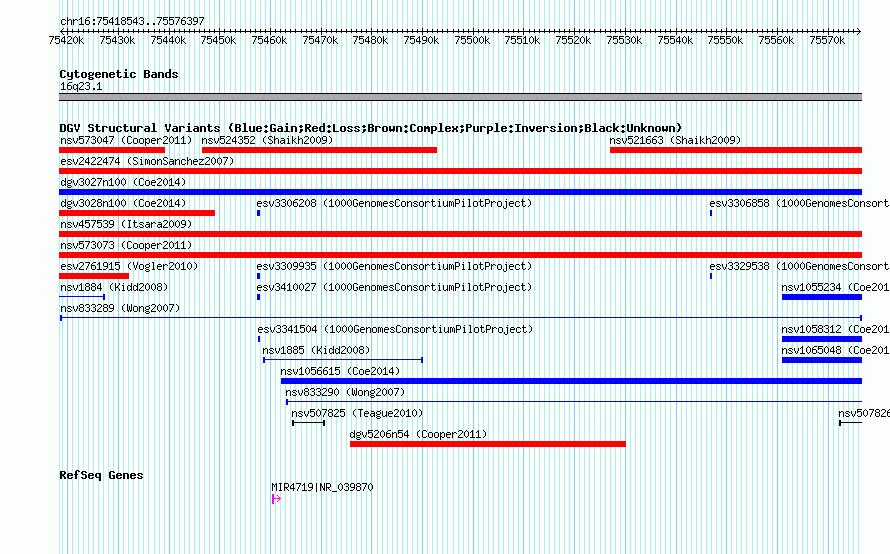Click the nsv507825 (Teague2010) label
The image size is (890, 554).
click(357, 413)
